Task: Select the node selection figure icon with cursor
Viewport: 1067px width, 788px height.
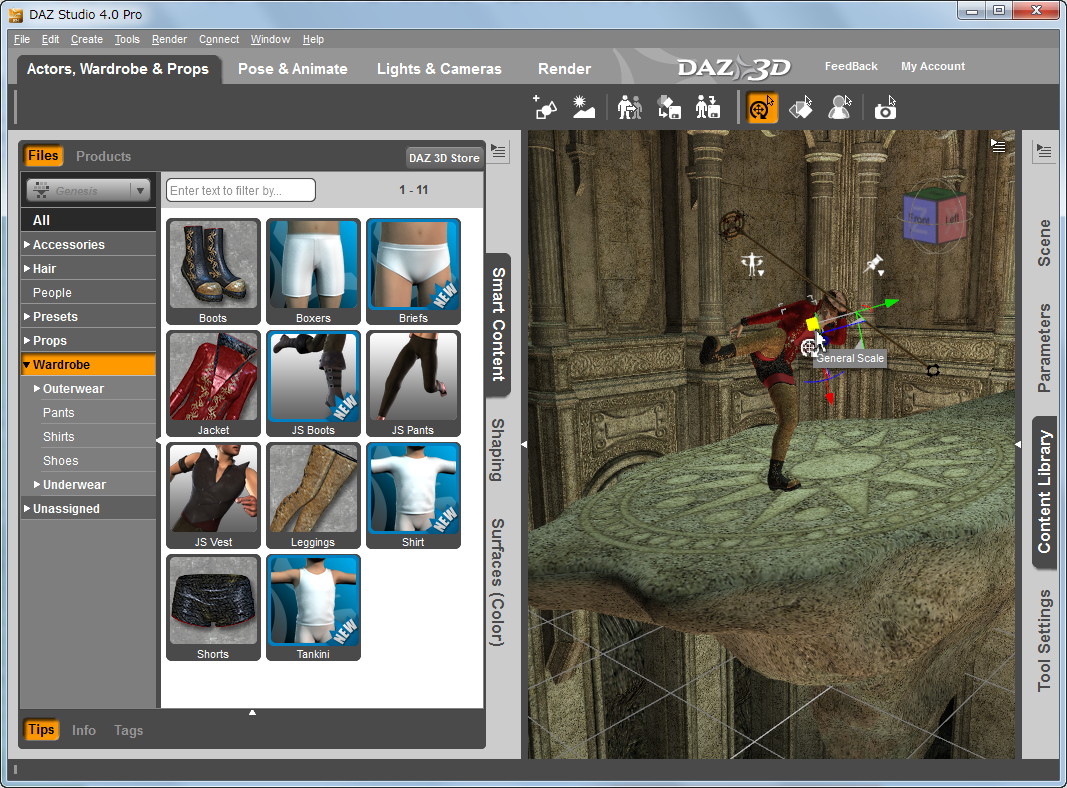Action: coord(840,106)
